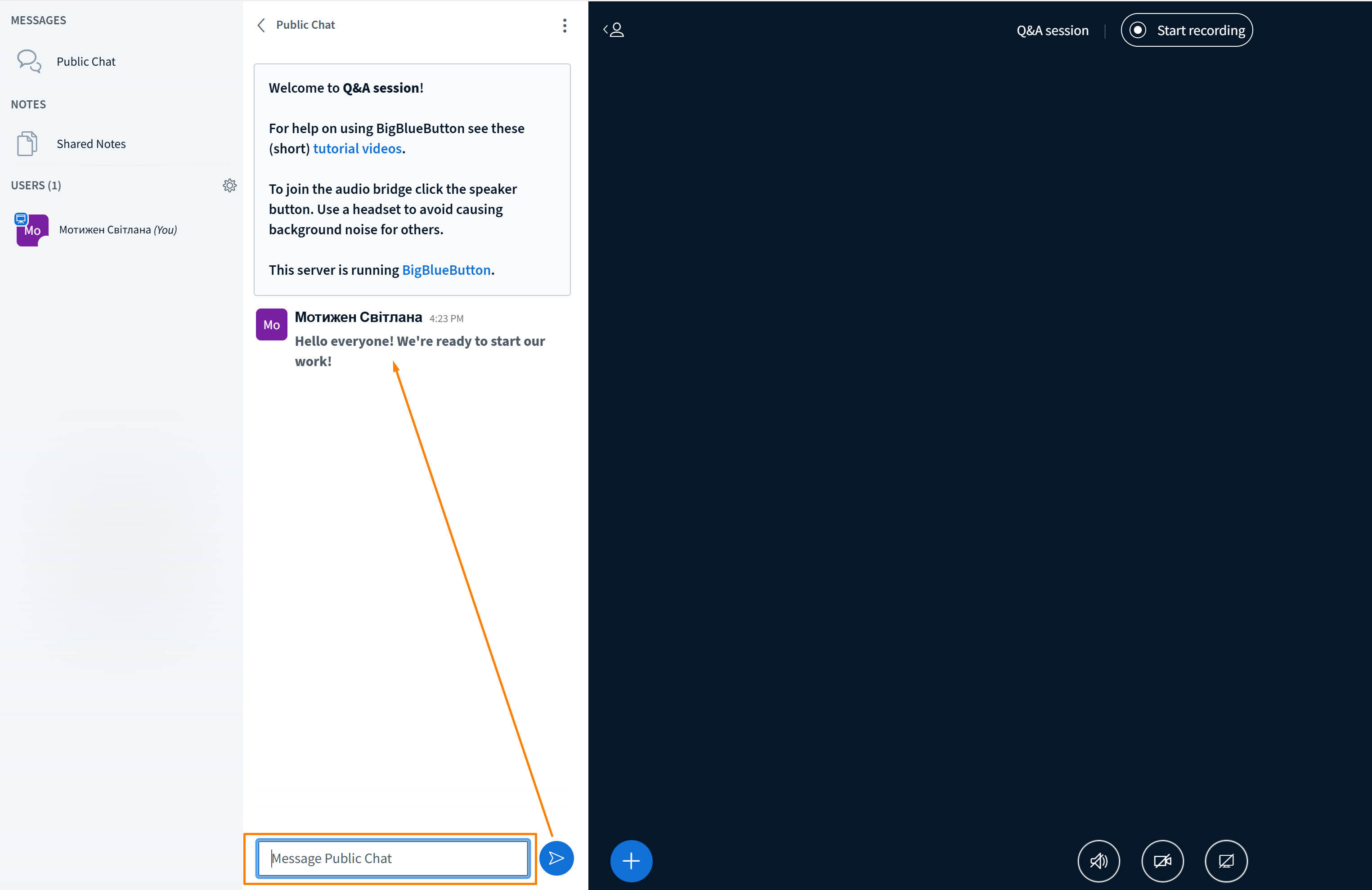Click the blue plus Actions button
Screen dimensions: 1372x890
(631, 861)
